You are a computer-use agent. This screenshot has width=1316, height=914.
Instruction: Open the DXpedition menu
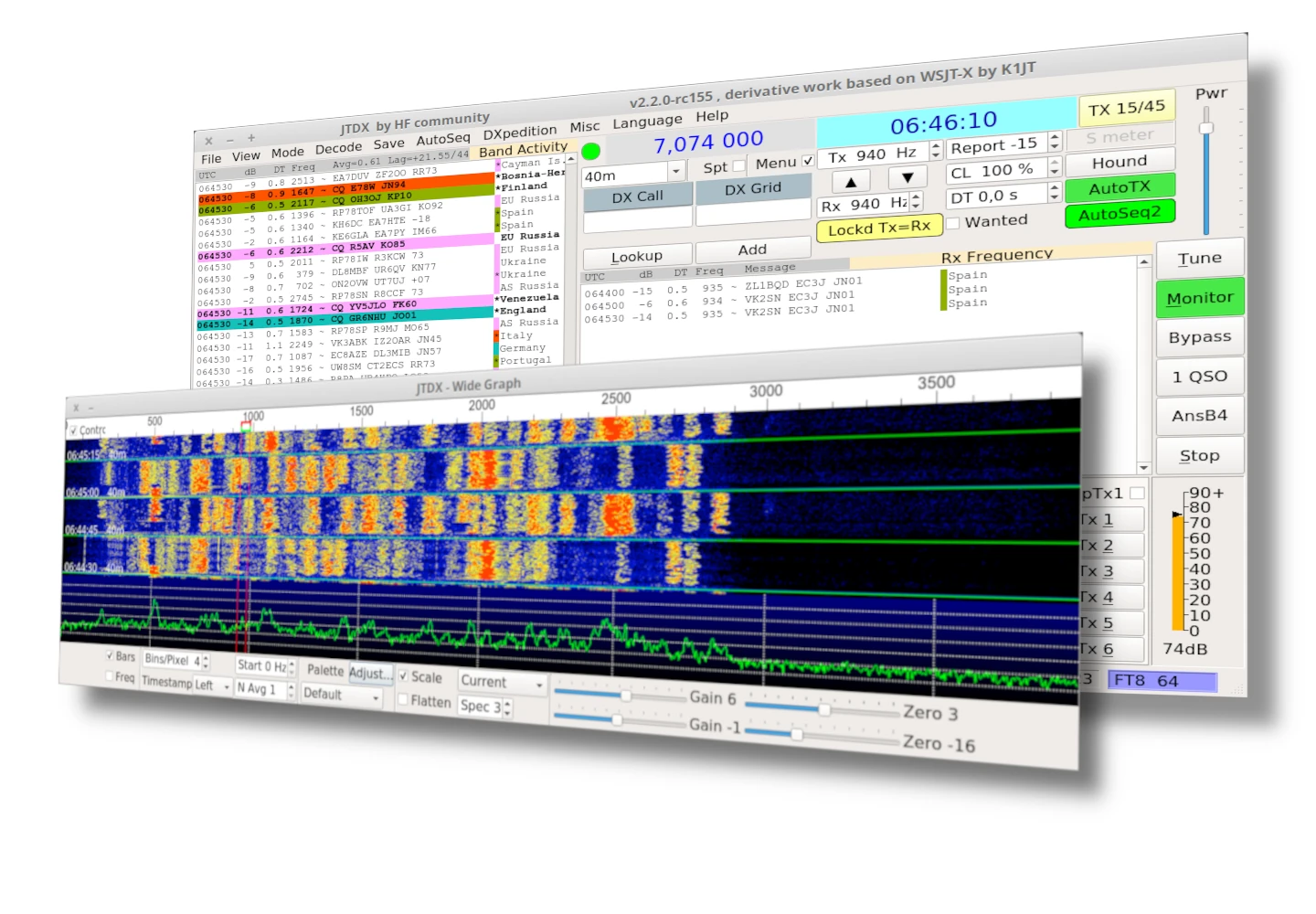pyautogui.click(x=519, y=133)
